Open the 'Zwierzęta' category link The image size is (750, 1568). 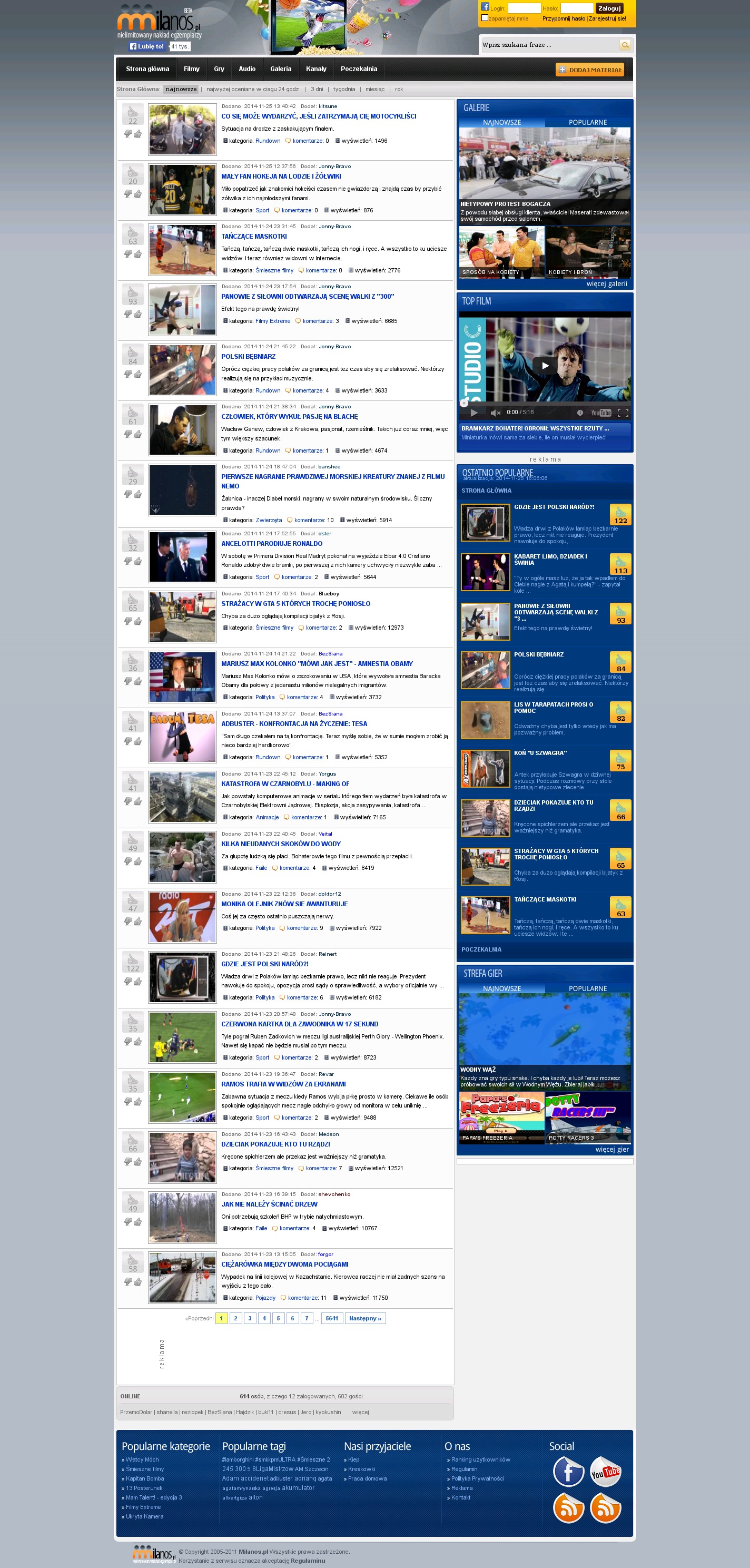(269, 521)
